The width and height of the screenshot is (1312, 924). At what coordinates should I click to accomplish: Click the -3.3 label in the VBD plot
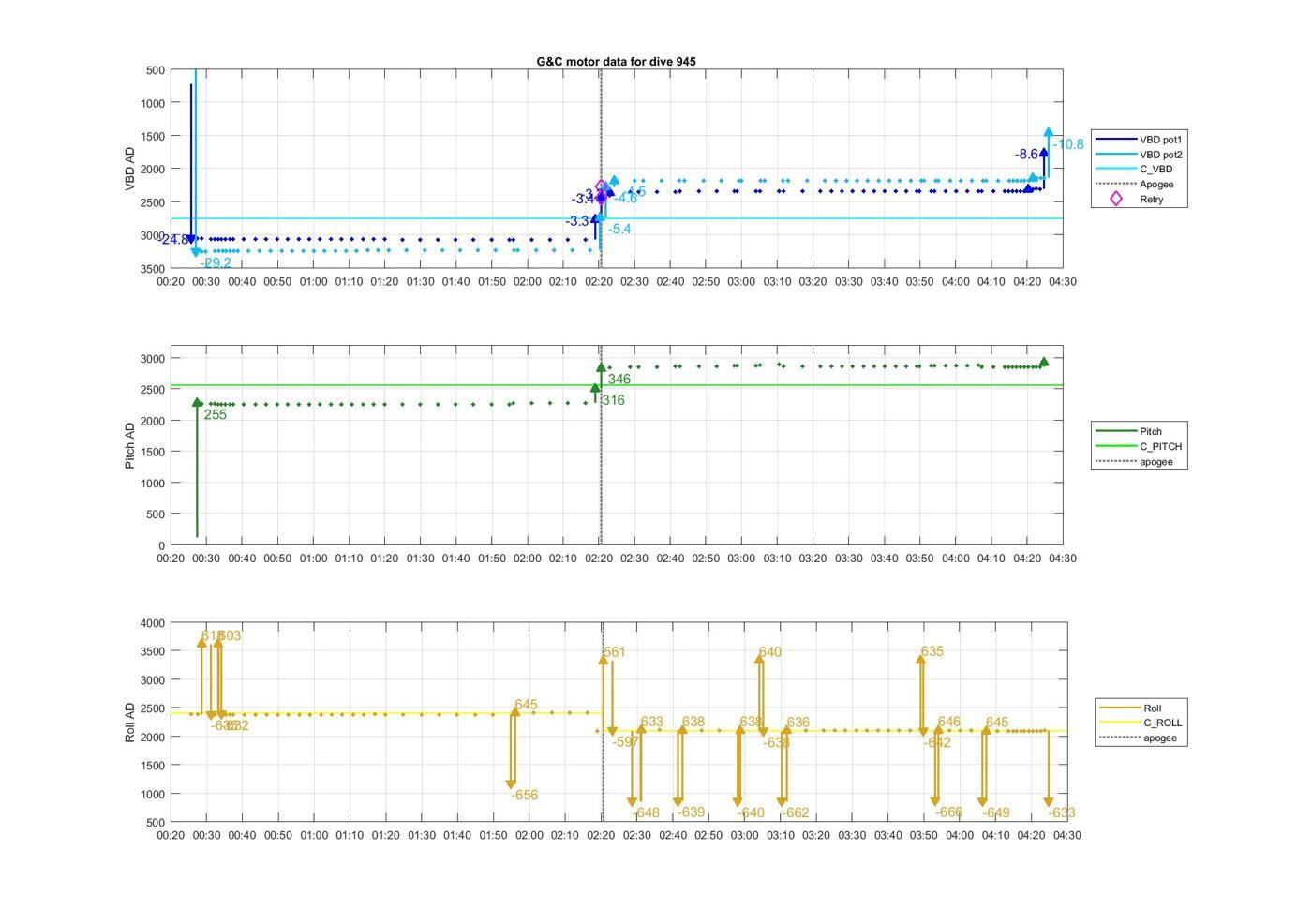pyautogui.click(x=577, y=222)
